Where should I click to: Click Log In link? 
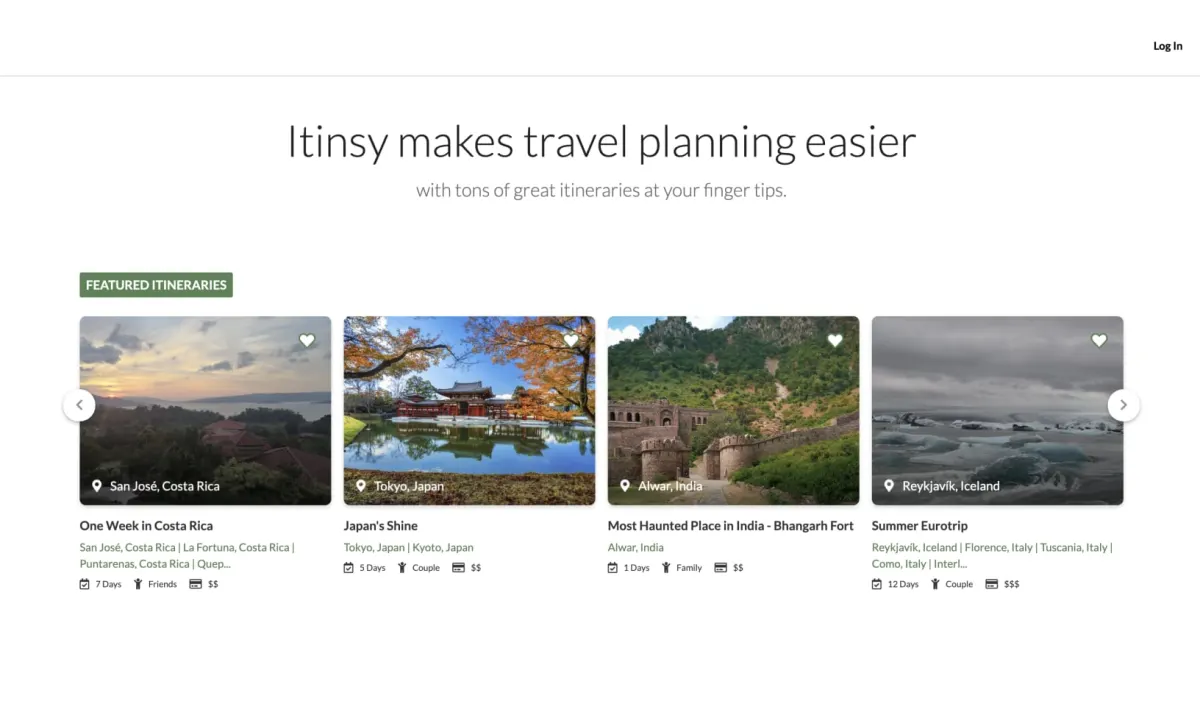coord(1167,46)
